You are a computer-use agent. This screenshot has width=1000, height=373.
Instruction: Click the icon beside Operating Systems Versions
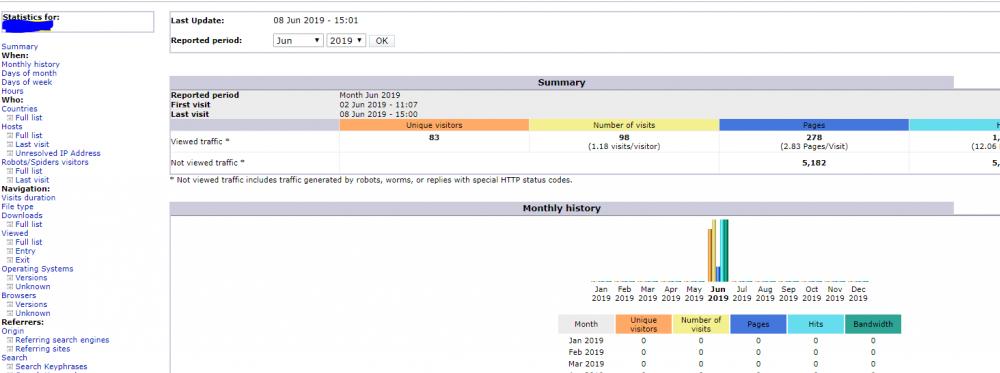[x=10, y=278]
